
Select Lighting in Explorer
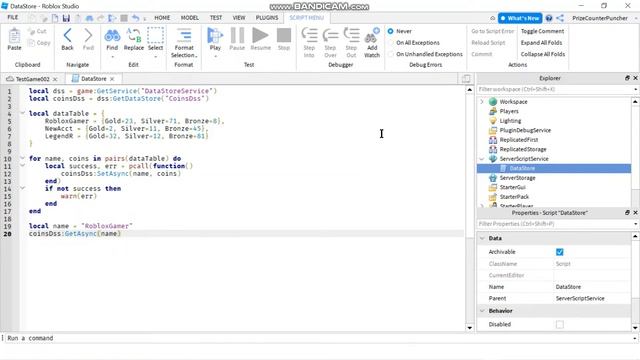pos(510,121)
